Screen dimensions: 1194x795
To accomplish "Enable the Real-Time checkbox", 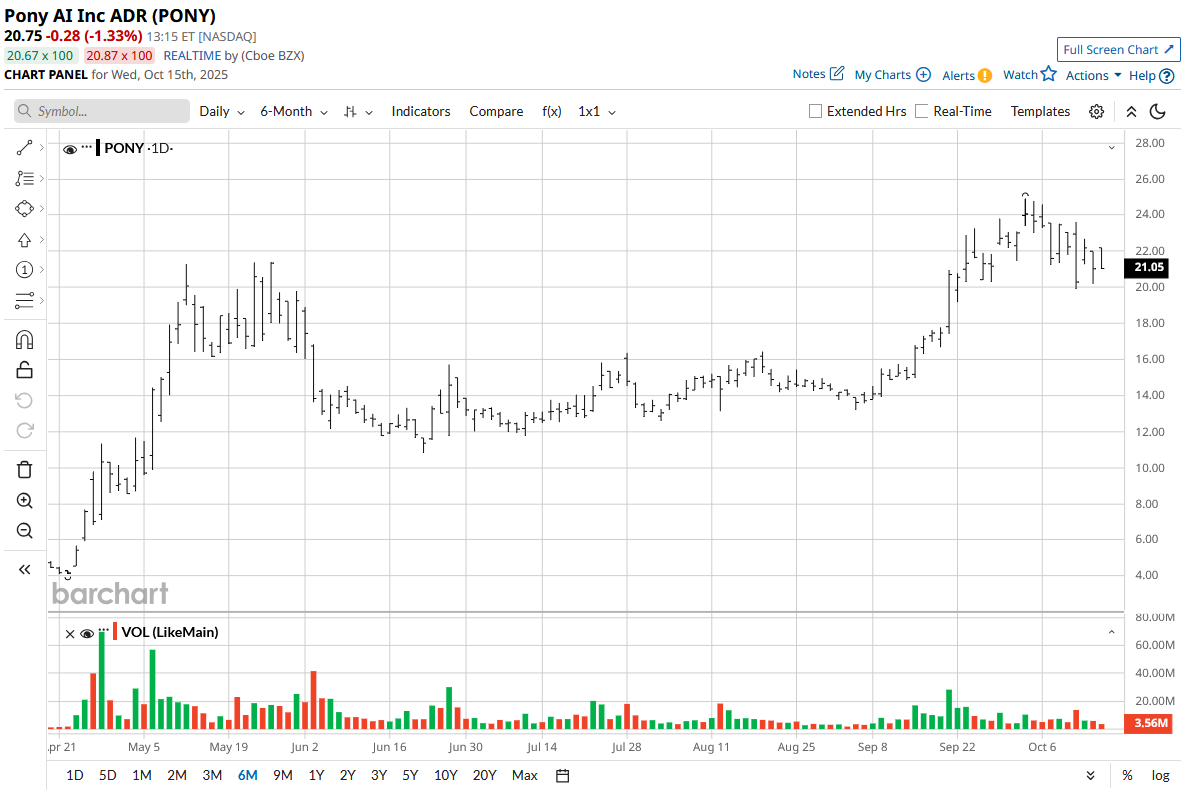I will coord(921,111).
